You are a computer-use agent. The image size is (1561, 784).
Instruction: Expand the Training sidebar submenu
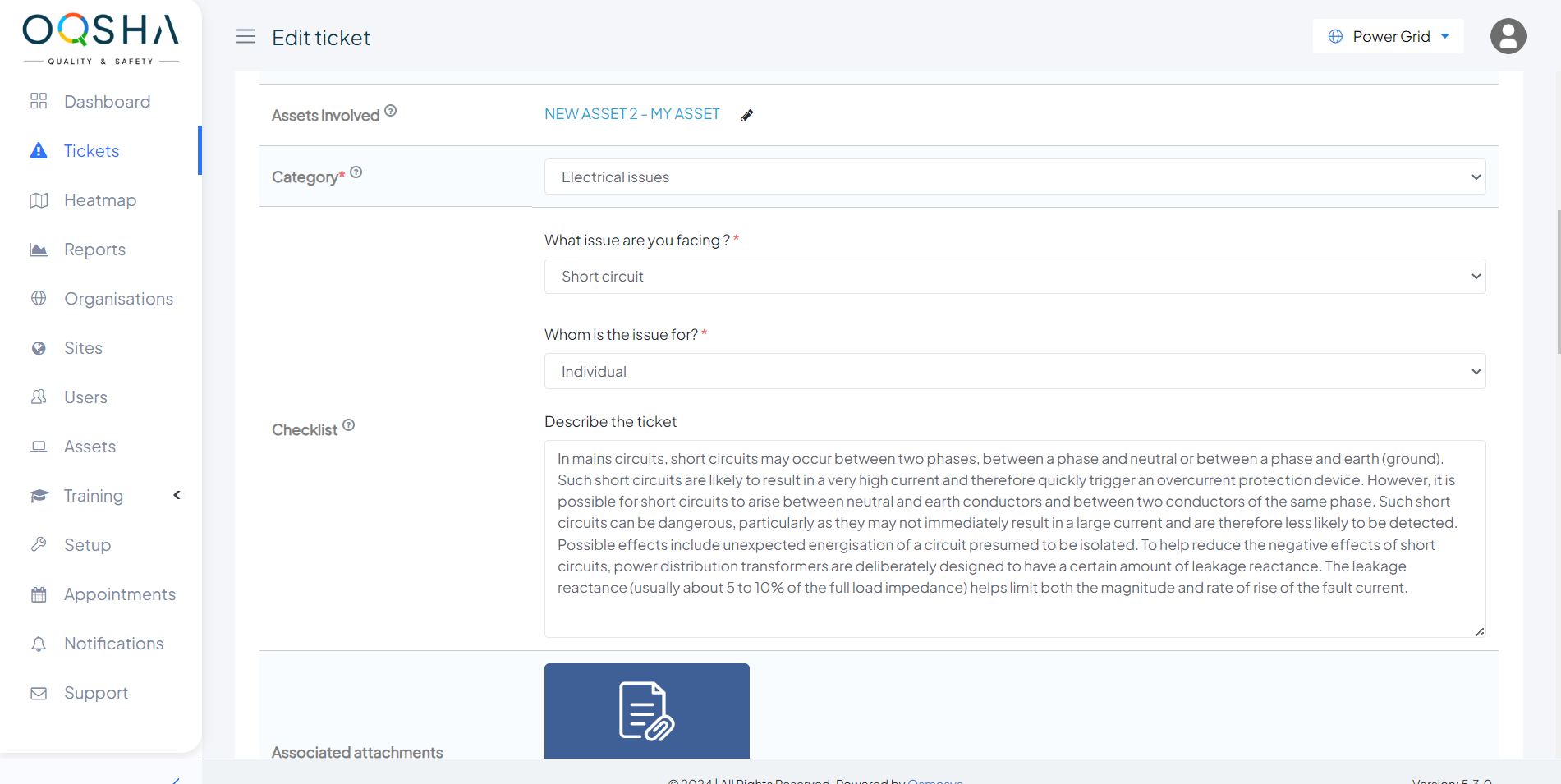(x=177, y=495)
